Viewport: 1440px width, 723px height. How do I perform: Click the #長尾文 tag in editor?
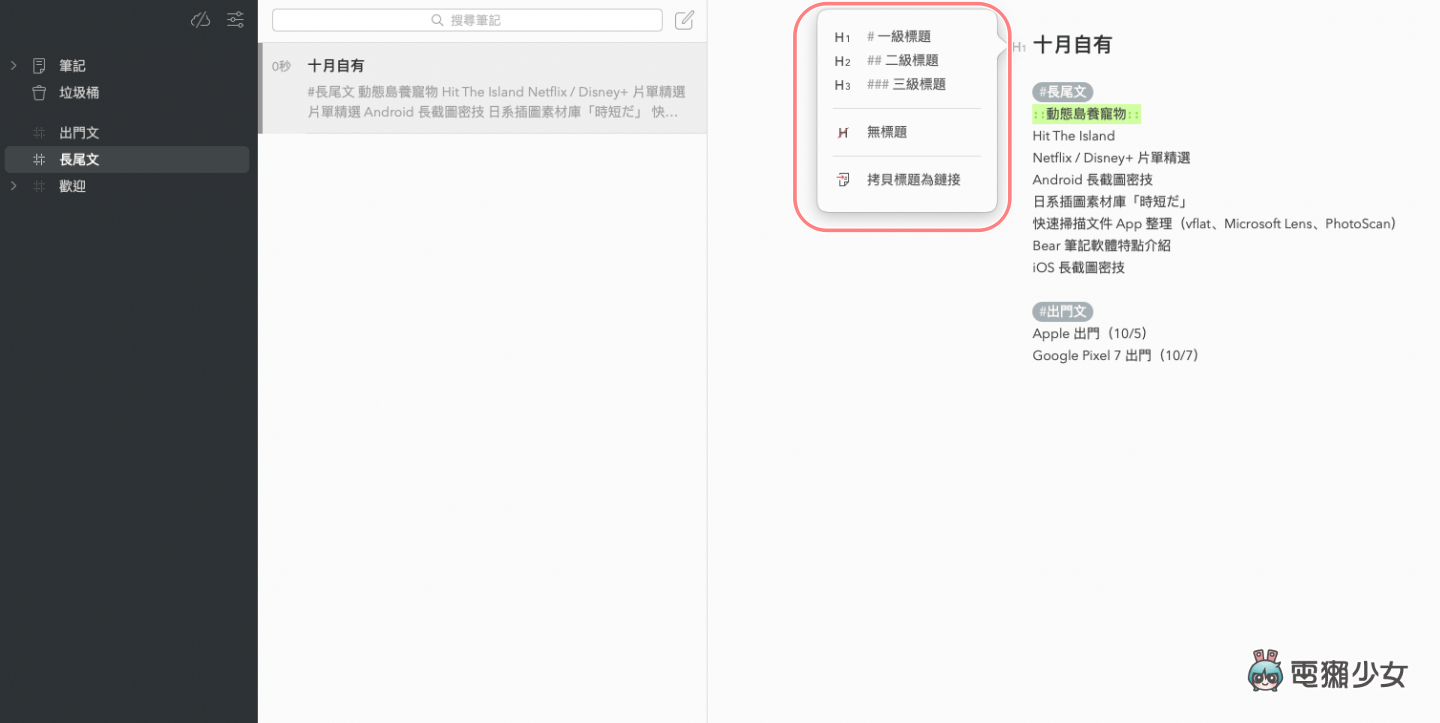click(1062, 92)
